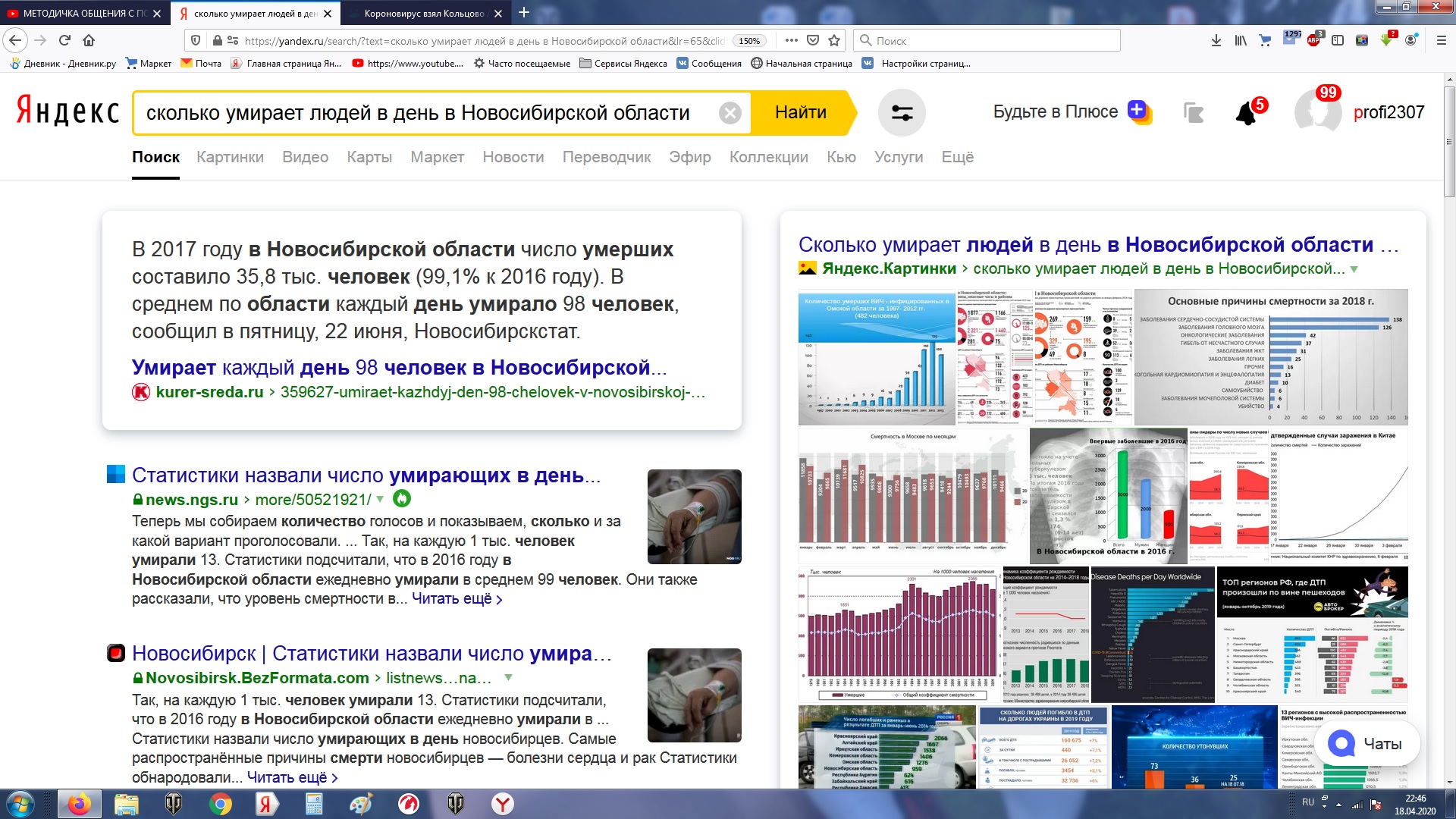This screenshot has width=1456, height=819.
Task: Open the page actions three-dots menu
Action: [791, 40]
